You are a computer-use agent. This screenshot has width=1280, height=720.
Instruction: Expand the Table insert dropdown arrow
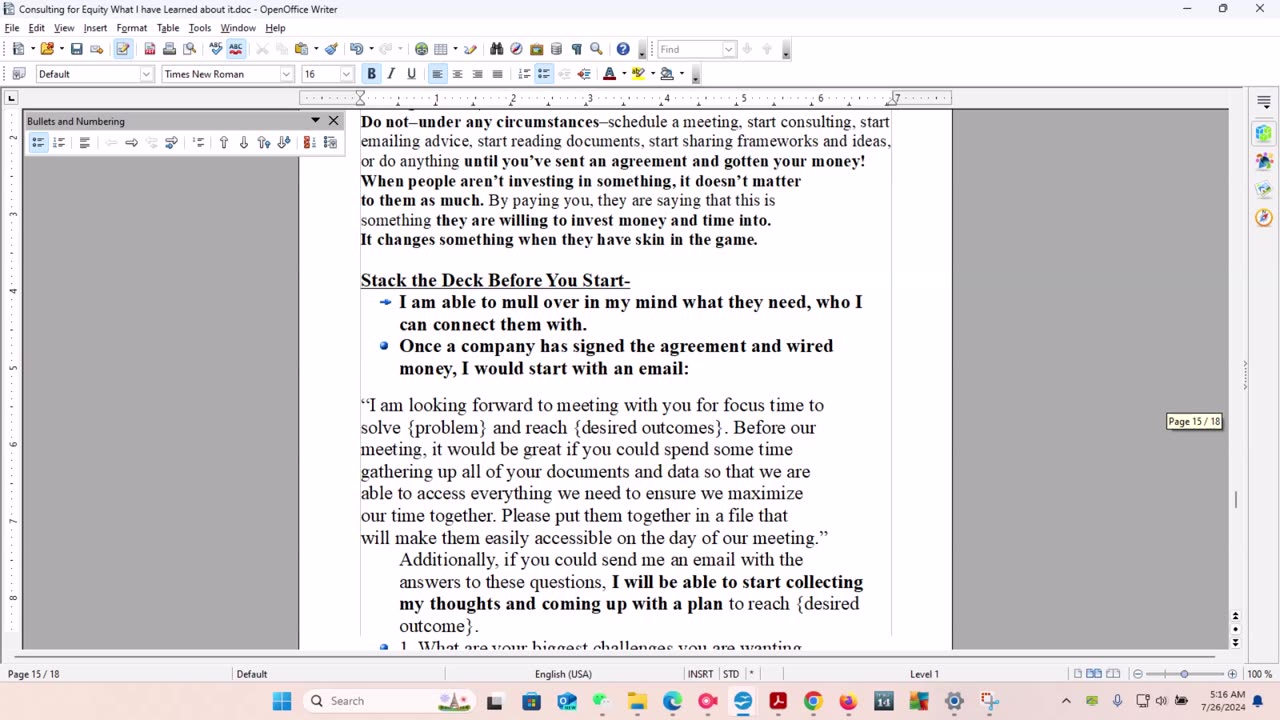455,49
